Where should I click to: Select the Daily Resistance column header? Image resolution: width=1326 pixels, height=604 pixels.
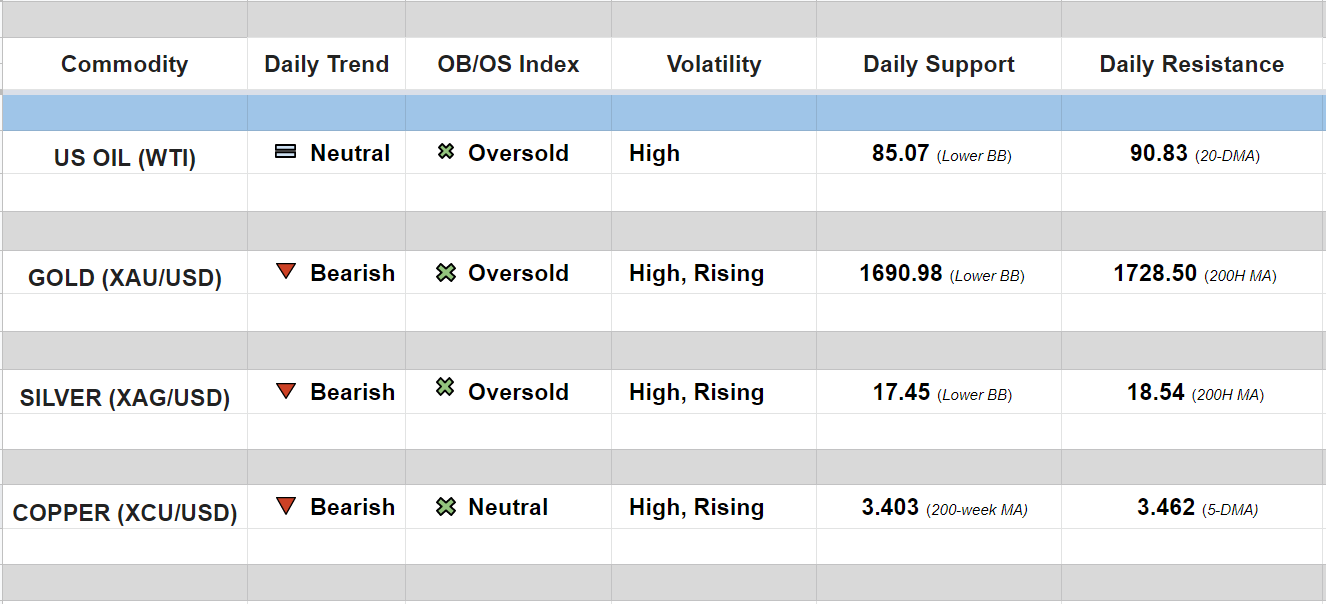(x=1191, y=64)
